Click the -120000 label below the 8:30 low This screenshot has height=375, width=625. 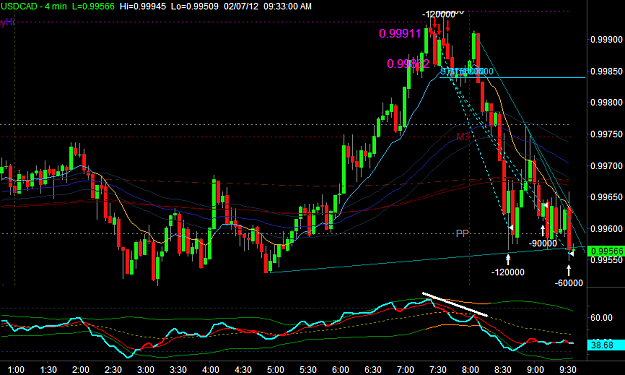click(x=508, y=272)
